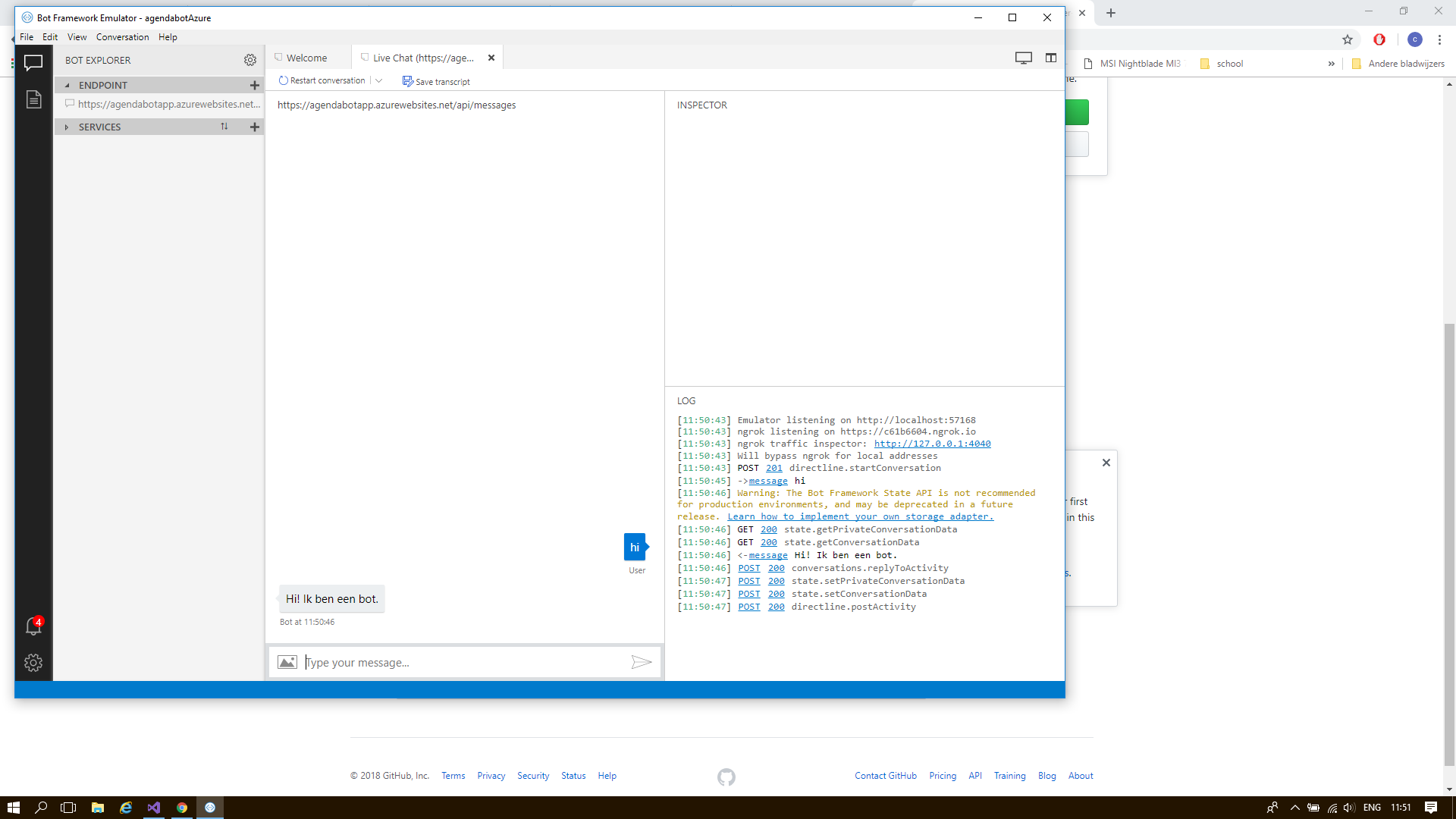Click the storage adapter learn-how link

coord(860,516)
